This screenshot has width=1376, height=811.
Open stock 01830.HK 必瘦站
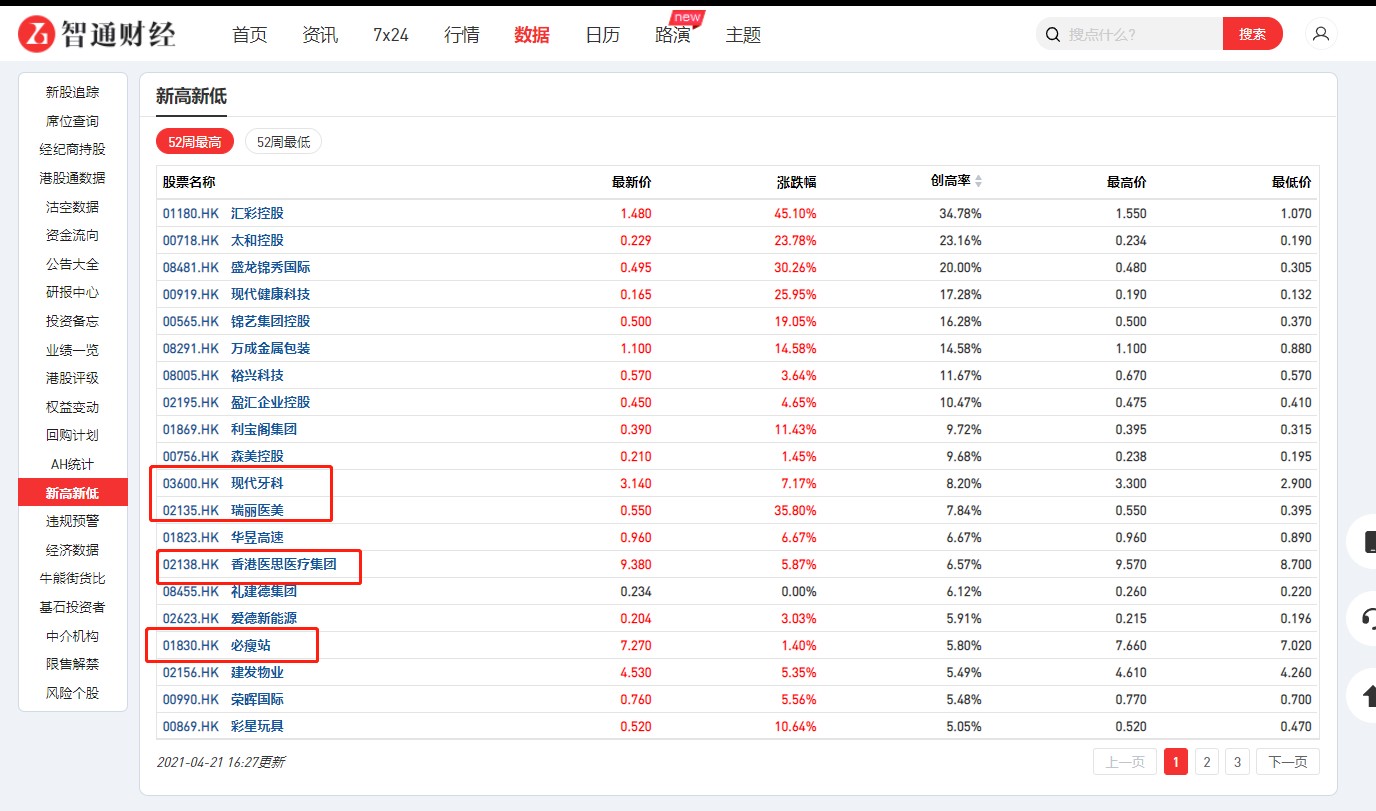[217, 645]
